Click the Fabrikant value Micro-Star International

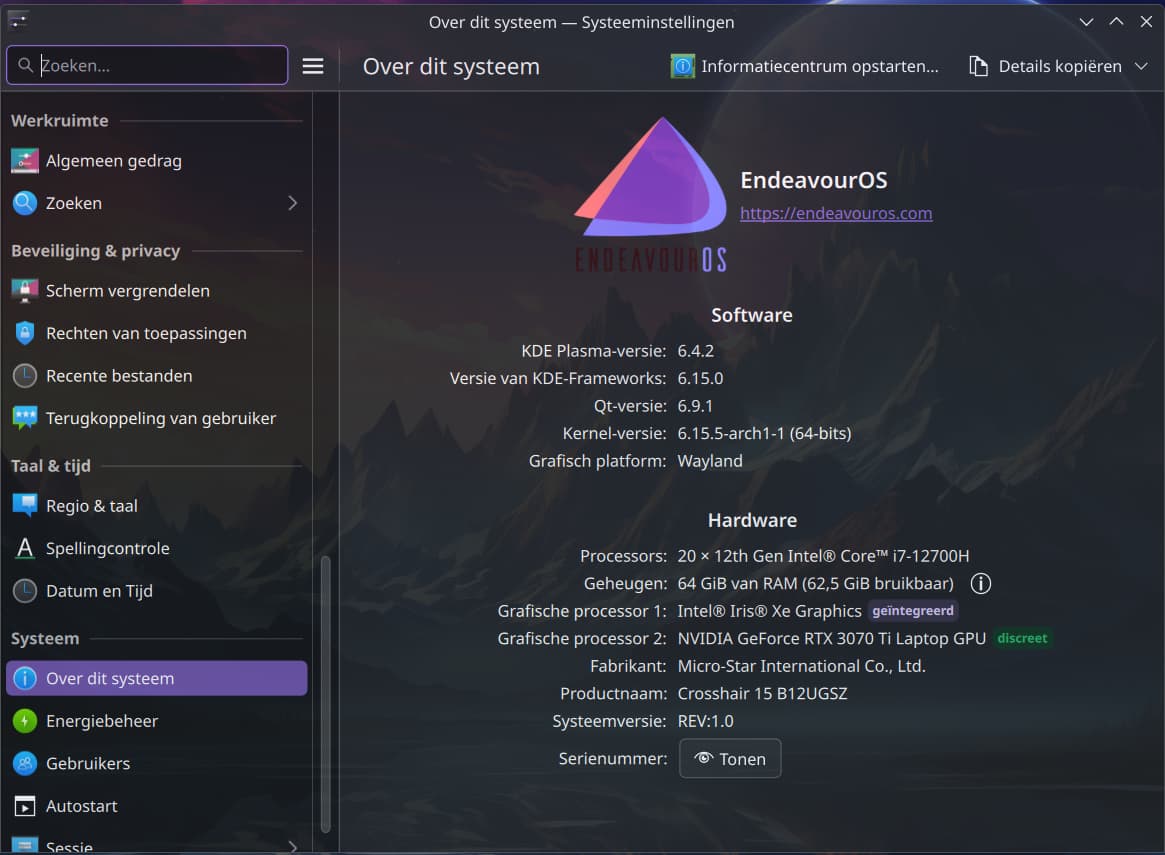point(801,666)
